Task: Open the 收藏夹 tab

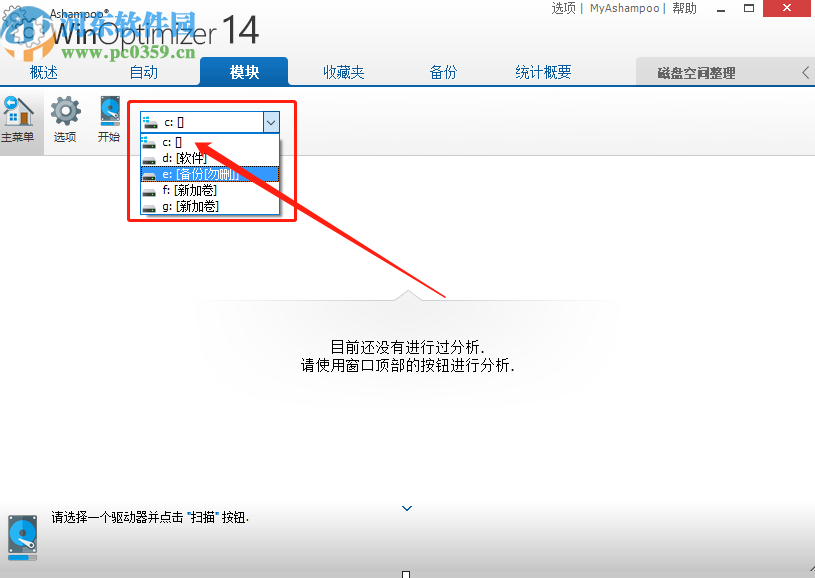Action: click(344, 72)
